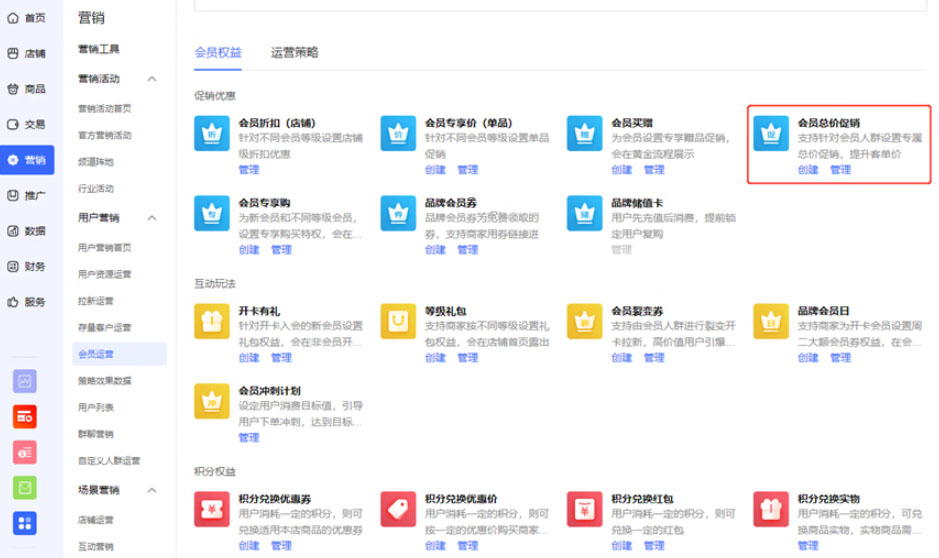The image size is (939, 558).
Task: Open 行业活动 submenu item
Action: click(x=96, y=189)
